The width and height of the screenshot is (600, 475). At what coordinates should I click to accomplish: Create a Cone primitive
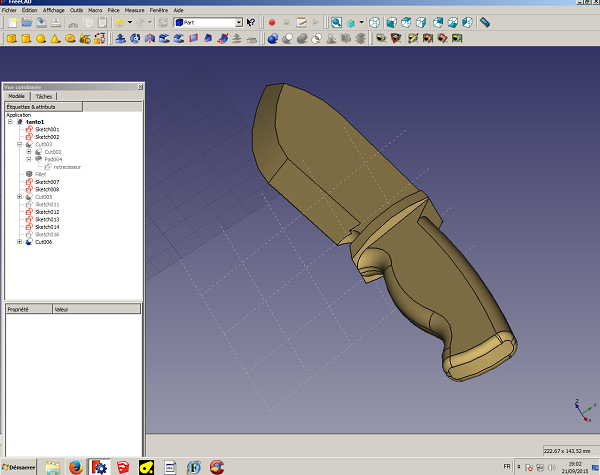pos(55,38)
